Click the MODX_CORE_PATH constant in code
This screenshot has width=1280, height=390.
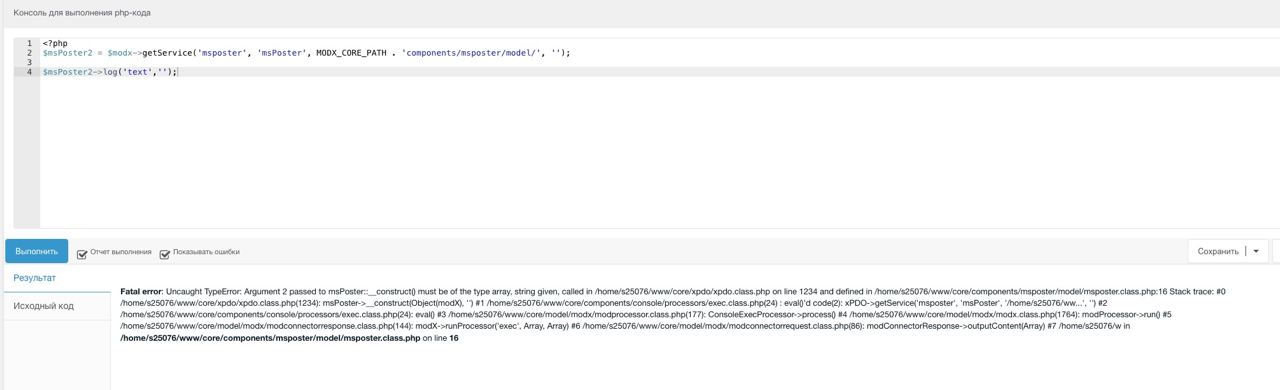pyautogui.click(x=352, y=53)
